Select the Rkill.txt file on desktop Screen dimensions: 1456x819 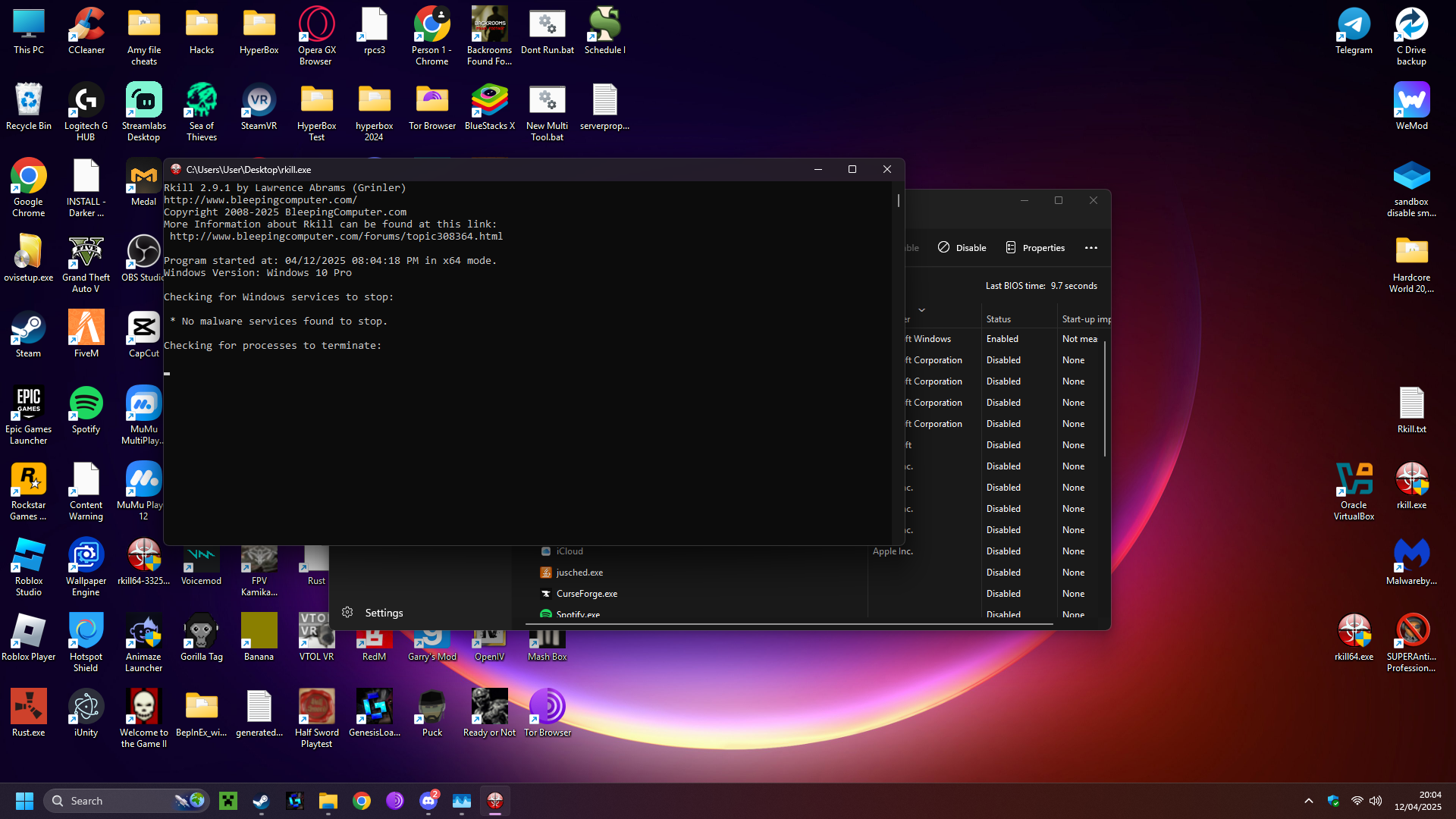(1411, 410)
